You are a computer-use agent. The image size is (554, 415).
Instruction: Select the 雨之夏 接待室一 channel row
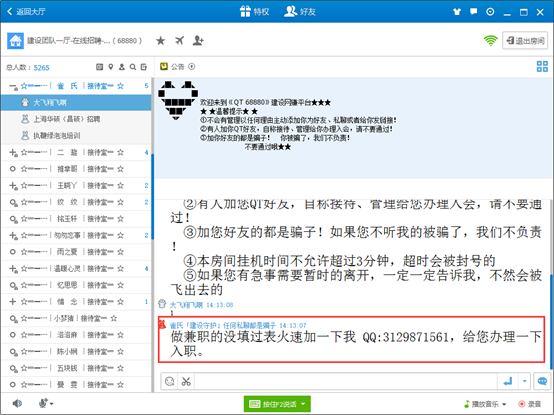76,252
